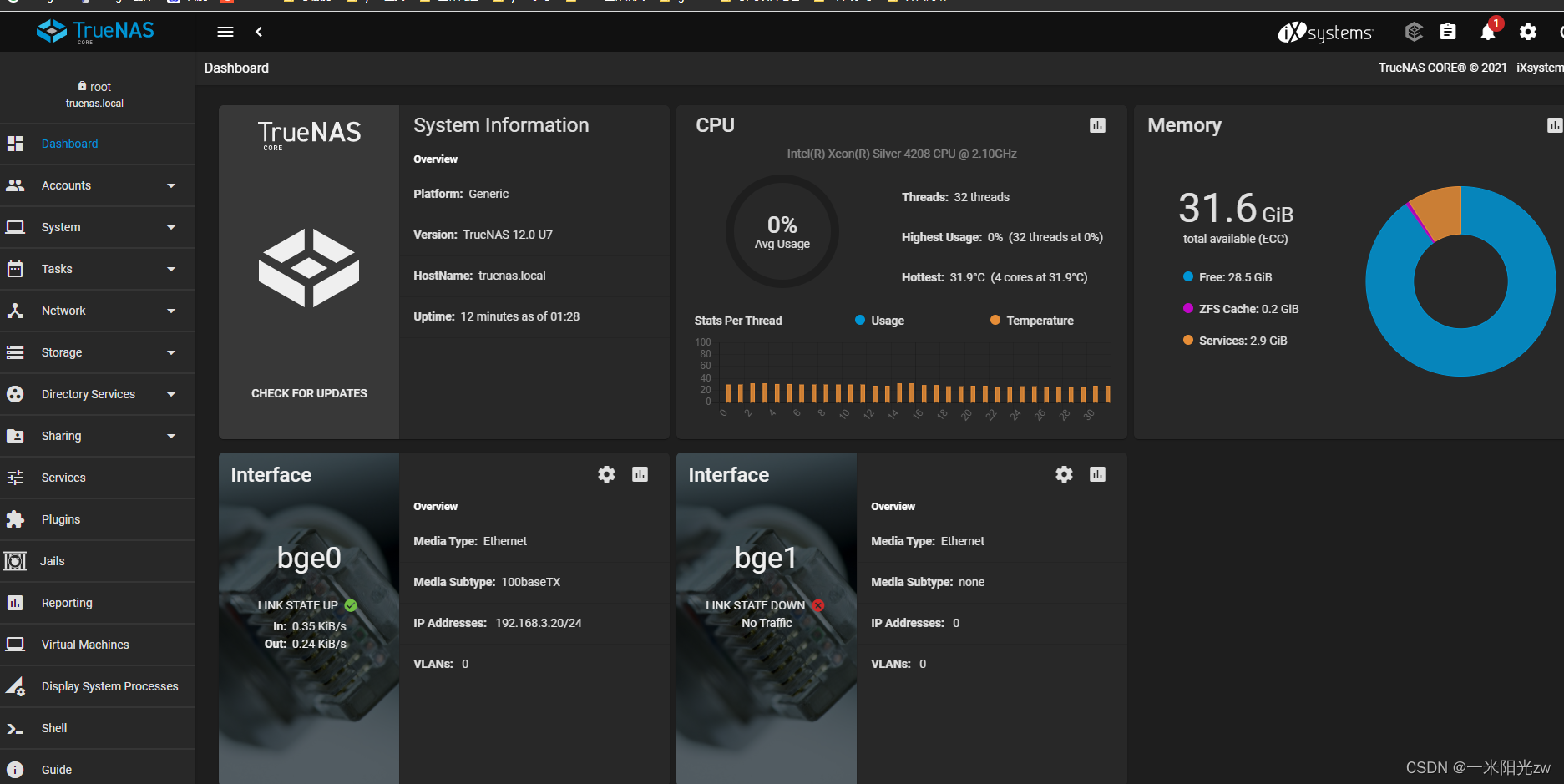Click the Network topology icon
The width and height of the screenshot is (1564, 784).
[x=15, y=311]
